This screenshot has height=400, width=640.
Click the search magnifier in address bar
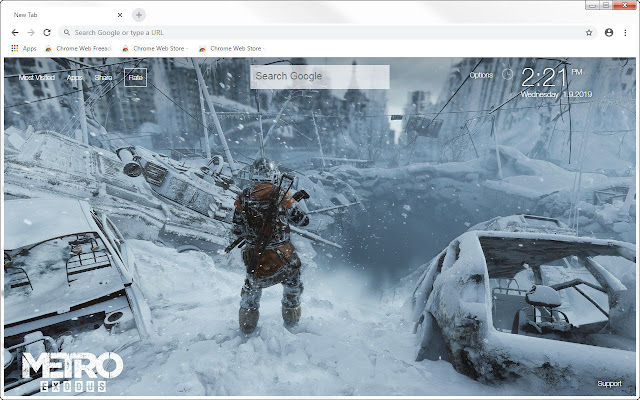coord(67,32)
